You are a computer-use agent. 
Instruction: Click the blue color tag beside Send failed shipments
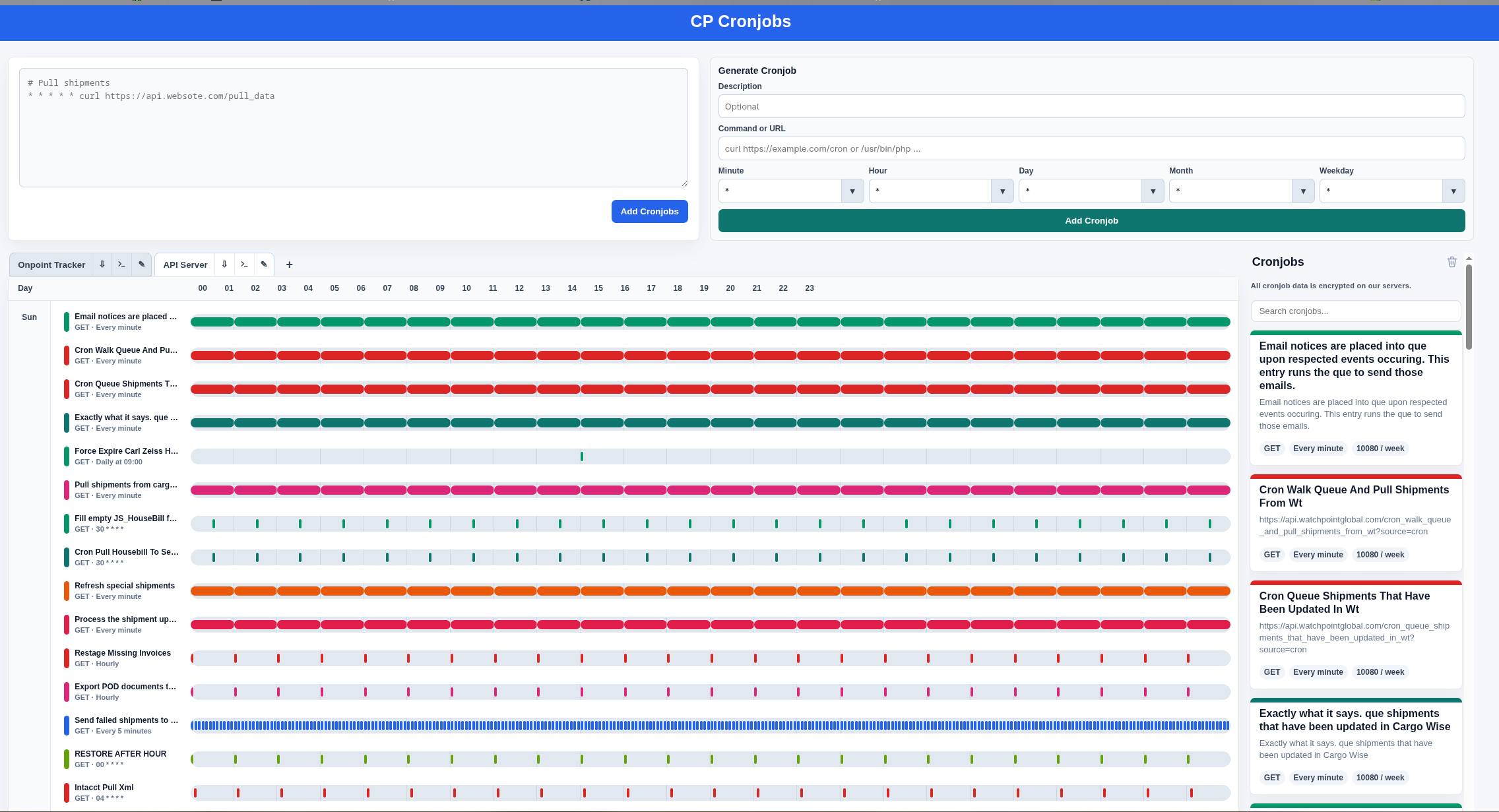point(67,726)
